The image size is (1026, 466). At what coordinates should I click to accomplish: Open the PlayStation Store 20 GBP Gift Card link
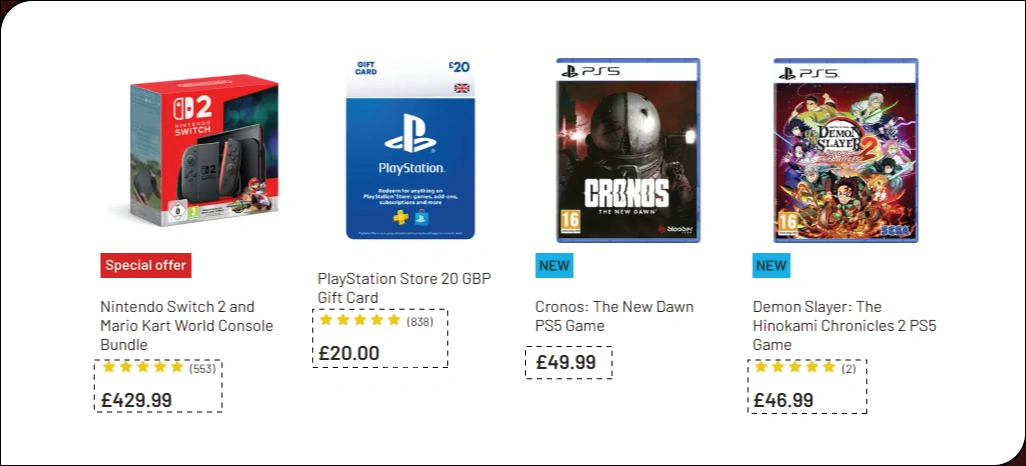click(x=404, y=287)
